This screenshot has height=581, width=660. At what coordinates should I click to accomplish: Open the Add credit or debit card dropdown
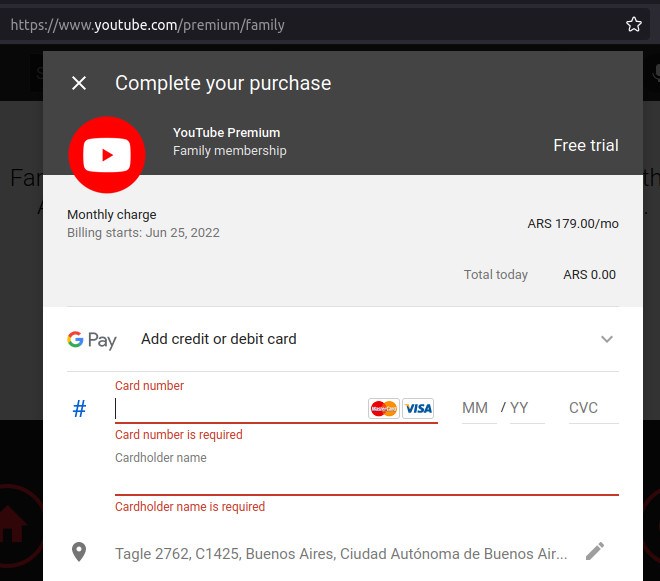tap(219, 339)
